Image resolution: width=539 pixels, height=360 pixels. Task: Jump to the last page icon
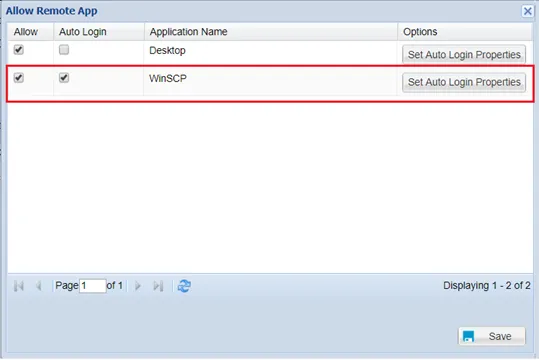[x=158, y=286]
